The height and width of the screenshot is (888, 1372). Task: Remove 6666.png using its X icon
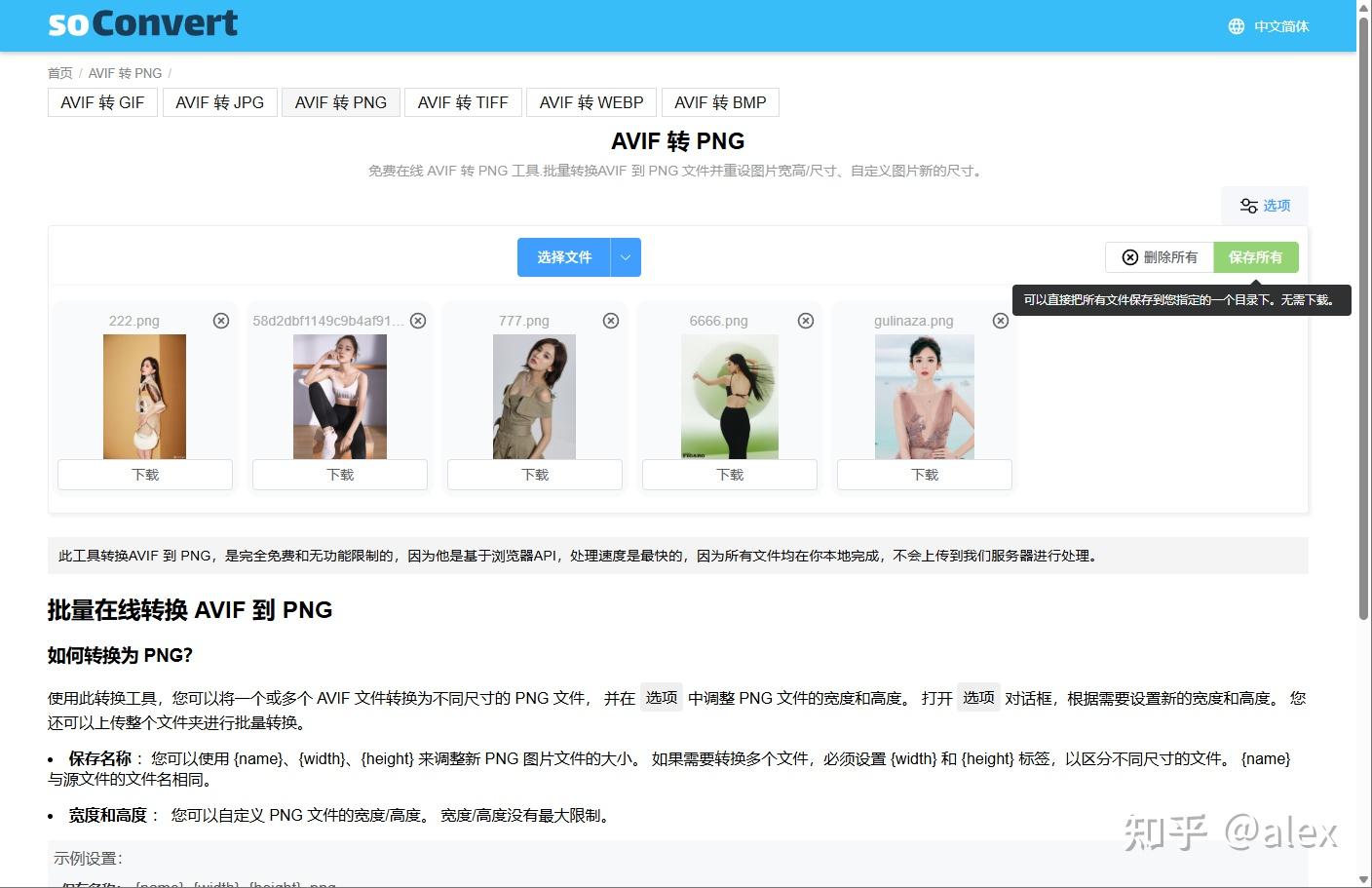pos(806,320)
